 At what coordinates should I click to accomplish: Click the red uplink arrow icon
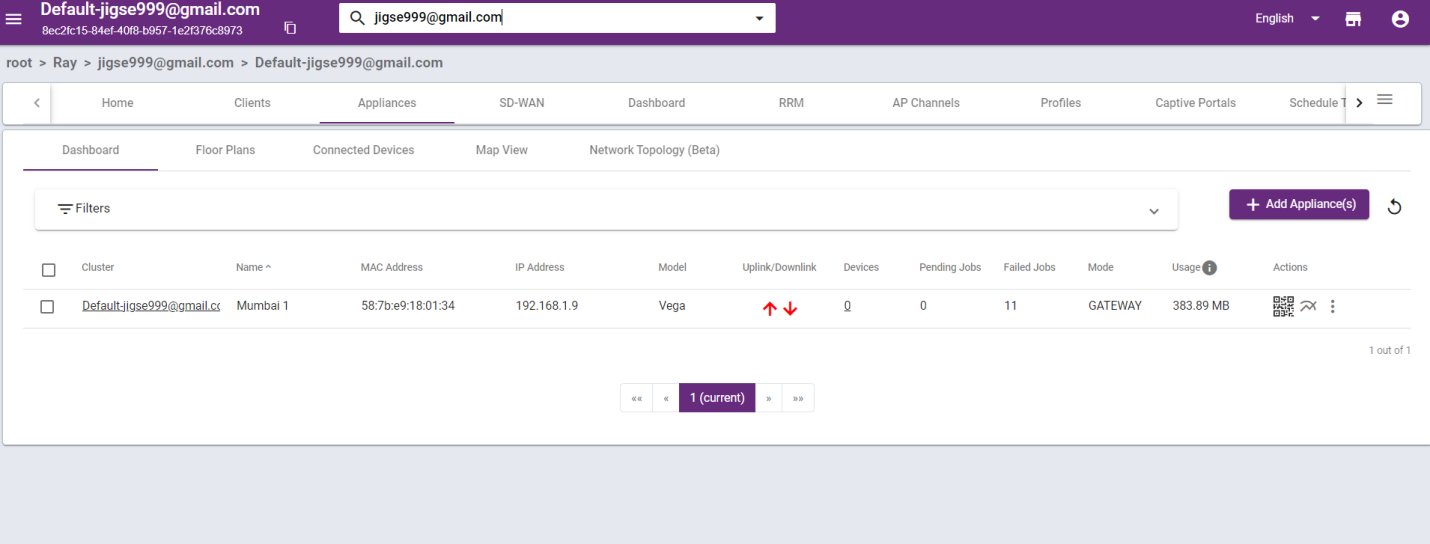click(x=769, y=309)
